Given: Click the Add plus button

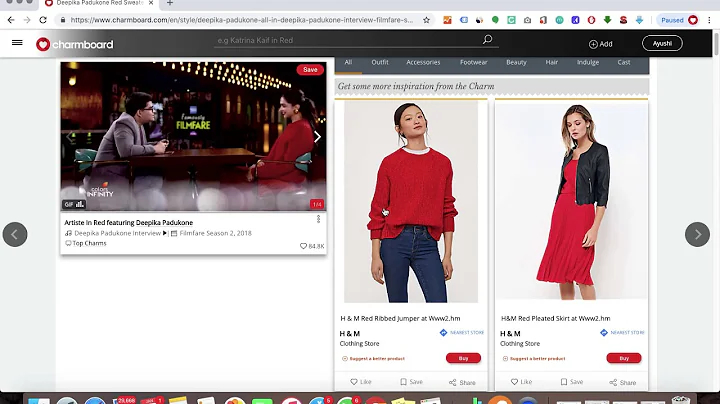Looking at the screenshot, I should point(601,44).
